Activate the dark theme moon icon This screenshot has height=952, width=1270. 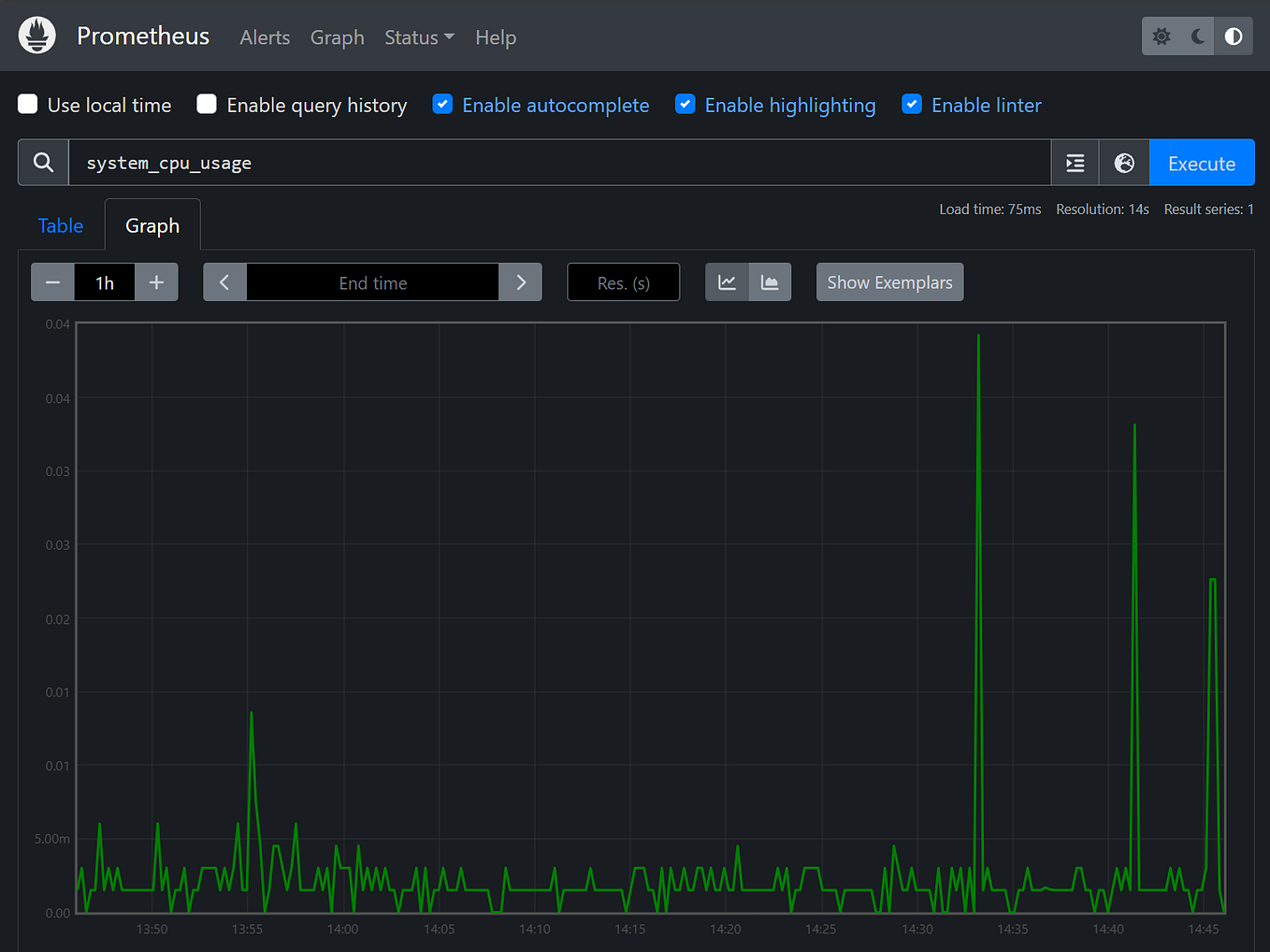coord(1198,36)
